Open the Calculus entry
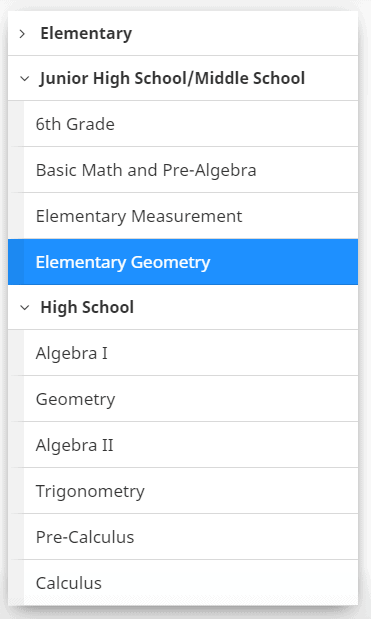This screenshot has height=619, width=371. 191,583
